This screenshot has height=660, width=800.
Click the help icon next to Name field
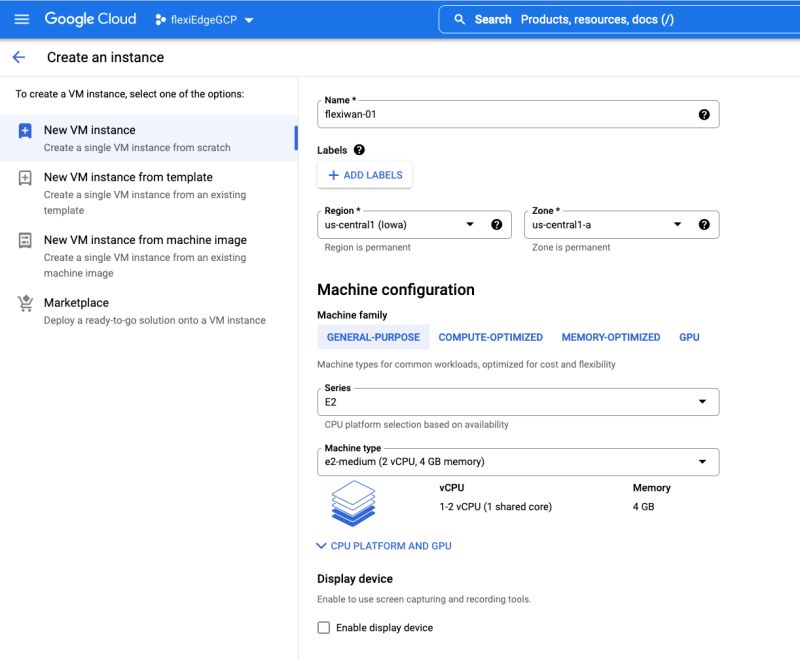(x=704, y=113)
